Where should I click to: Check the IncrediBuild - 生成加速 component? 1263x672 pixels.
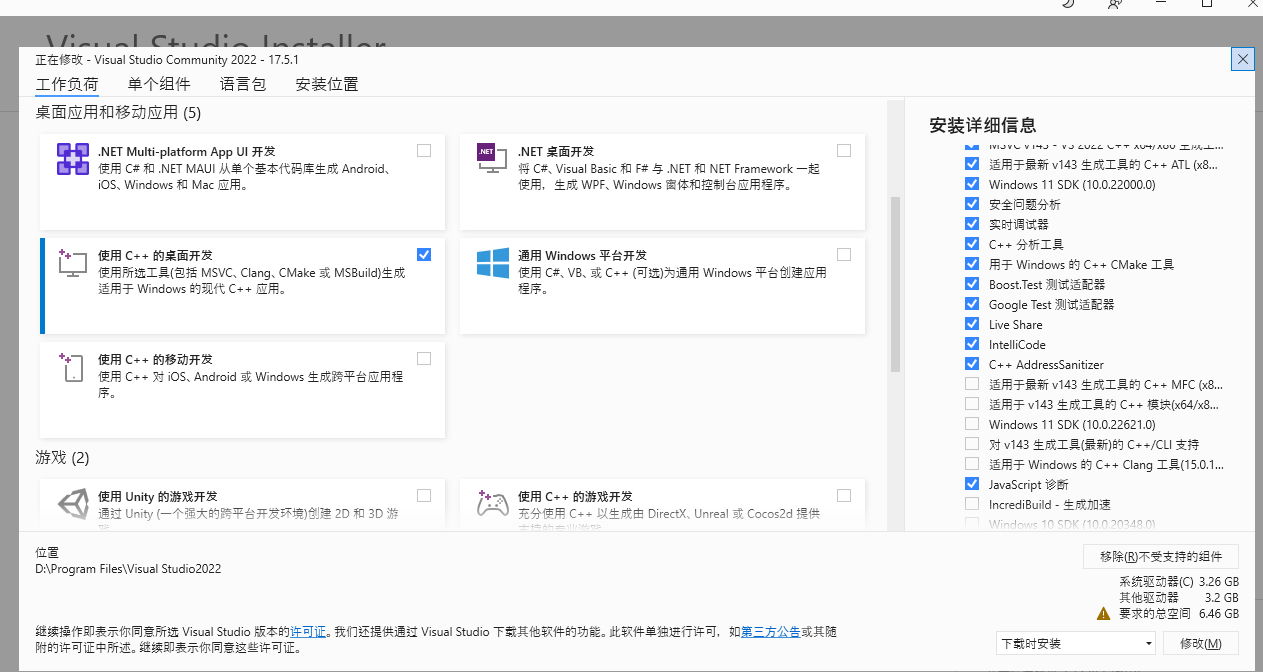pyautogui.click(x=972, y=504)
